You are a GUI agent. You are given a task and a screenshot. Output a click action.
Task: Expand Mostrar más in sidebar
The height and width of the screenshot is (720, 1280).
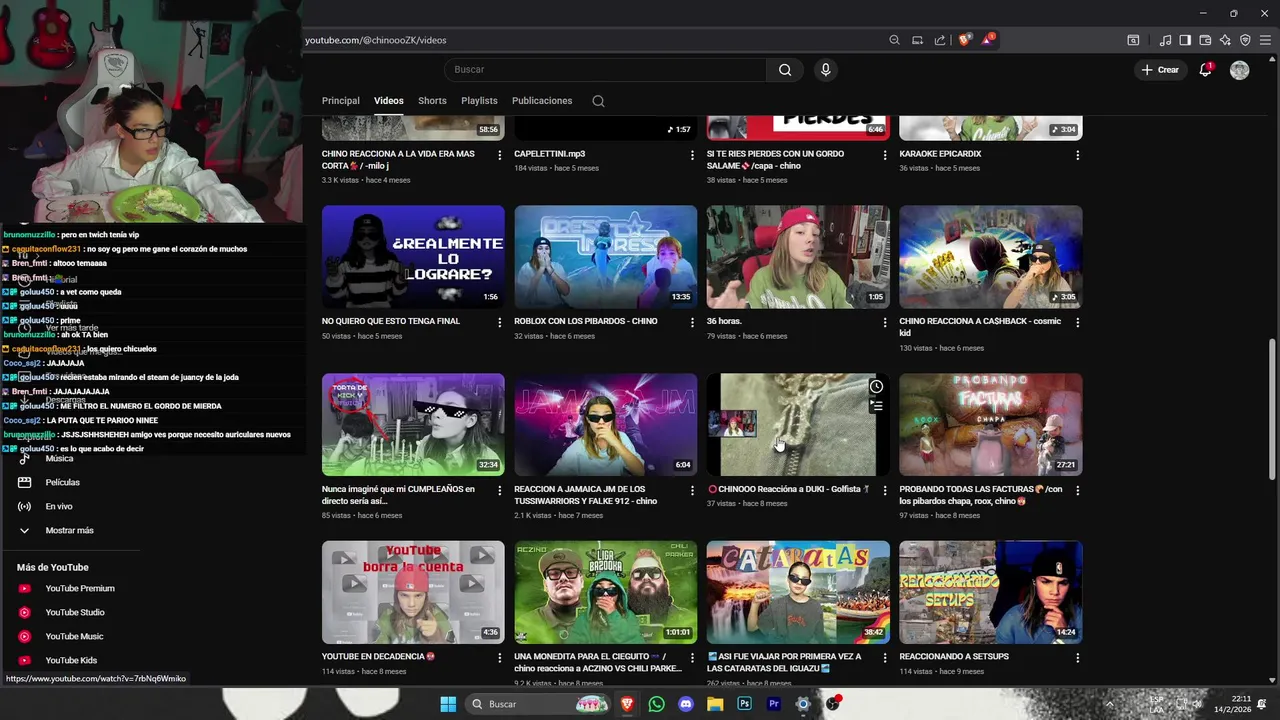tap(70, 531)
